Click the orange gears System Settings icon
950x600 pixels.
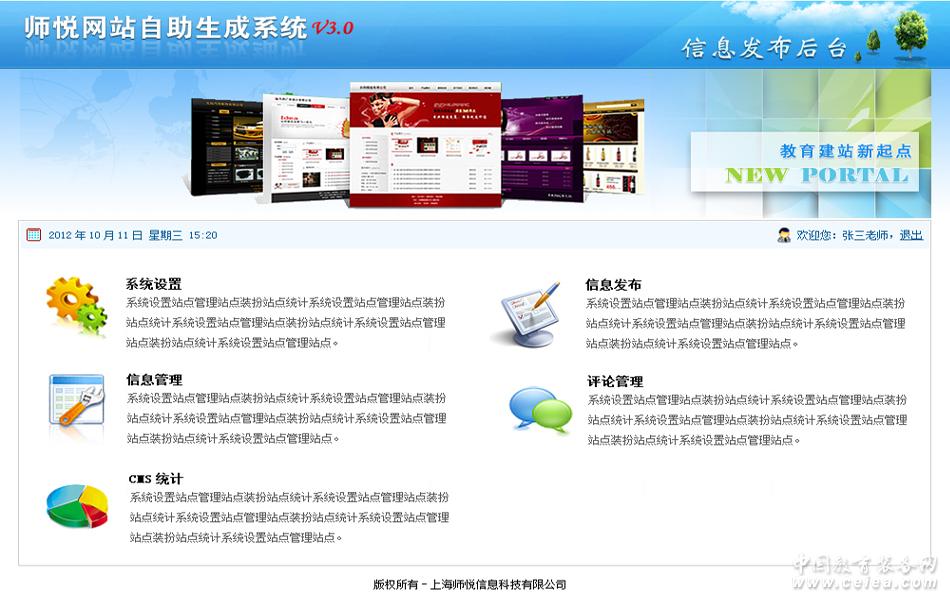coord(75,307)
